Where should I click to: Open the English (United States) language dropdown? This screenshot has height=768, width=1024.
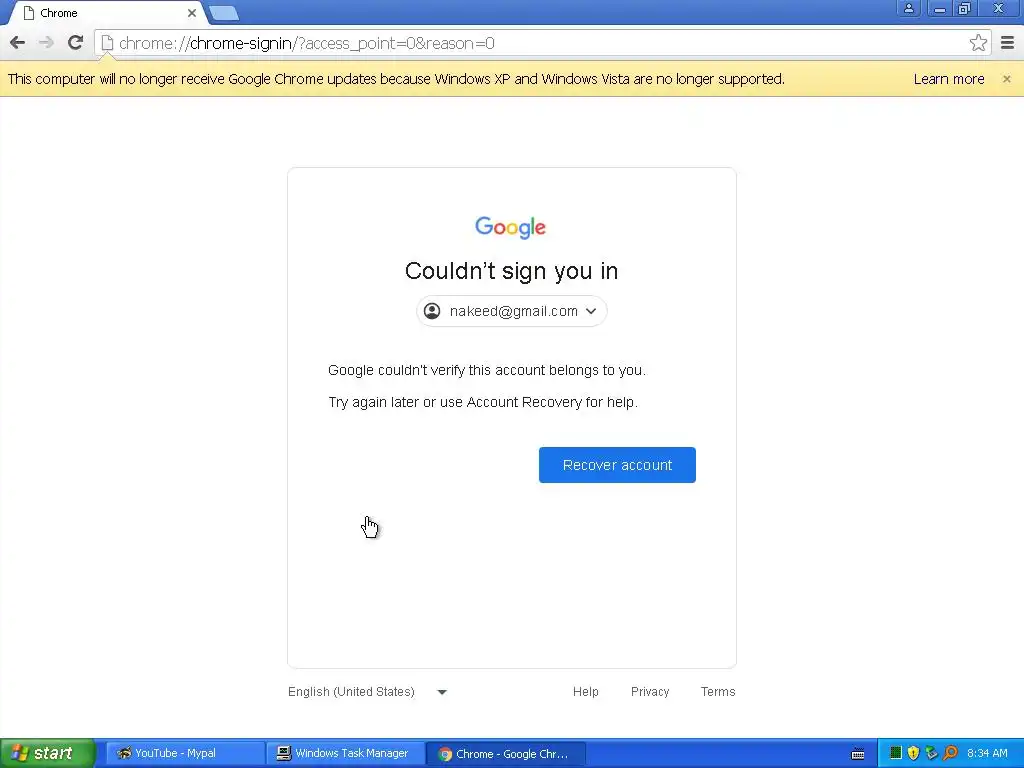367,692
